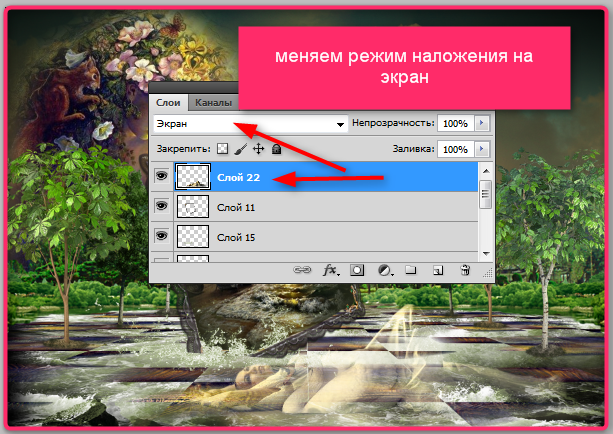Open the Экран blend mode dropdown
The width and height of the screenshot is (613, 434).
250,124
